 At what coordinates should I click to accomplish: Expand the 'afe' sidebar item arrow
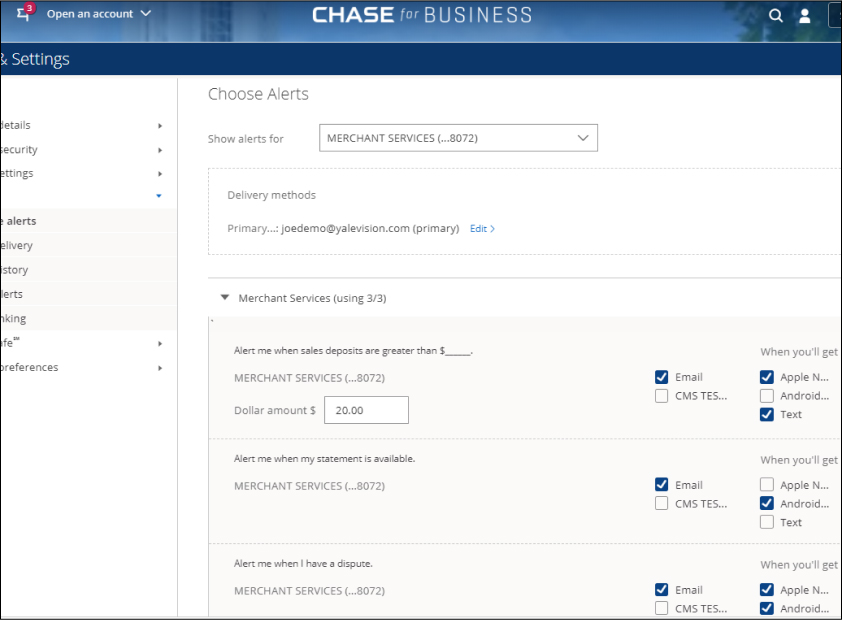pyautogui.click(x=159, y=344)
